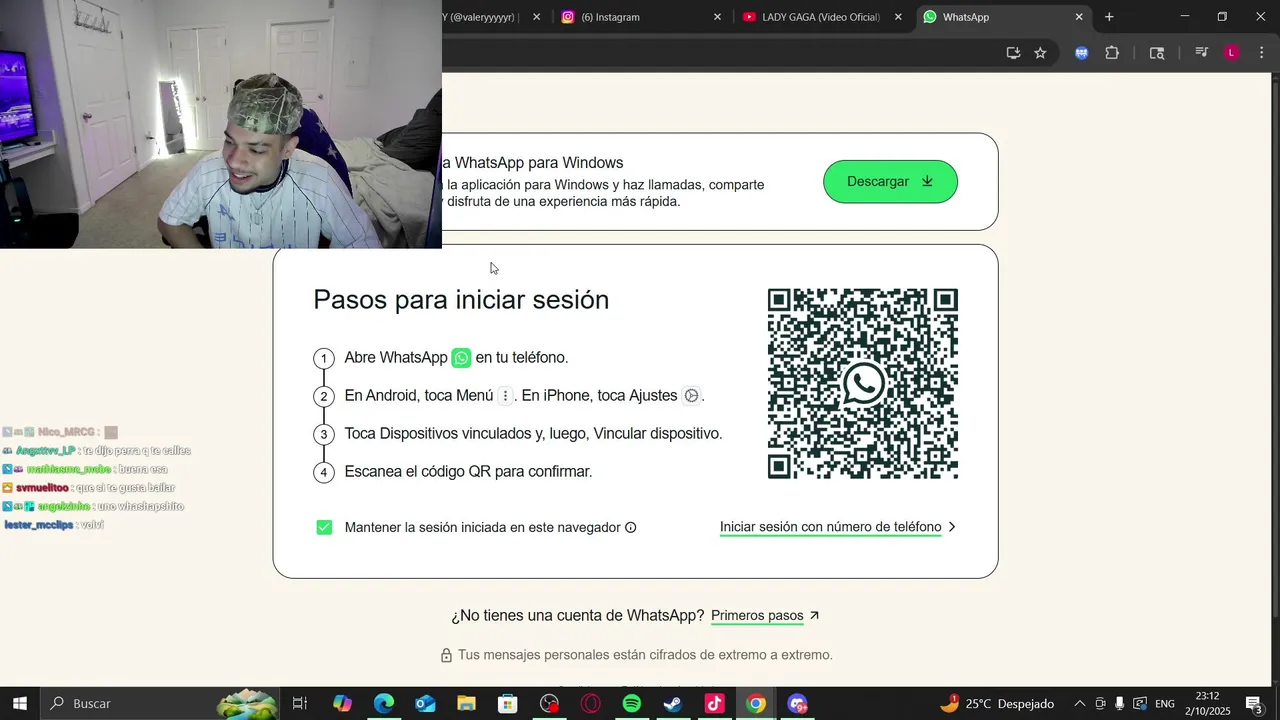
Task: Open Copilot from the taskbar
Action: tap(342, 704)
